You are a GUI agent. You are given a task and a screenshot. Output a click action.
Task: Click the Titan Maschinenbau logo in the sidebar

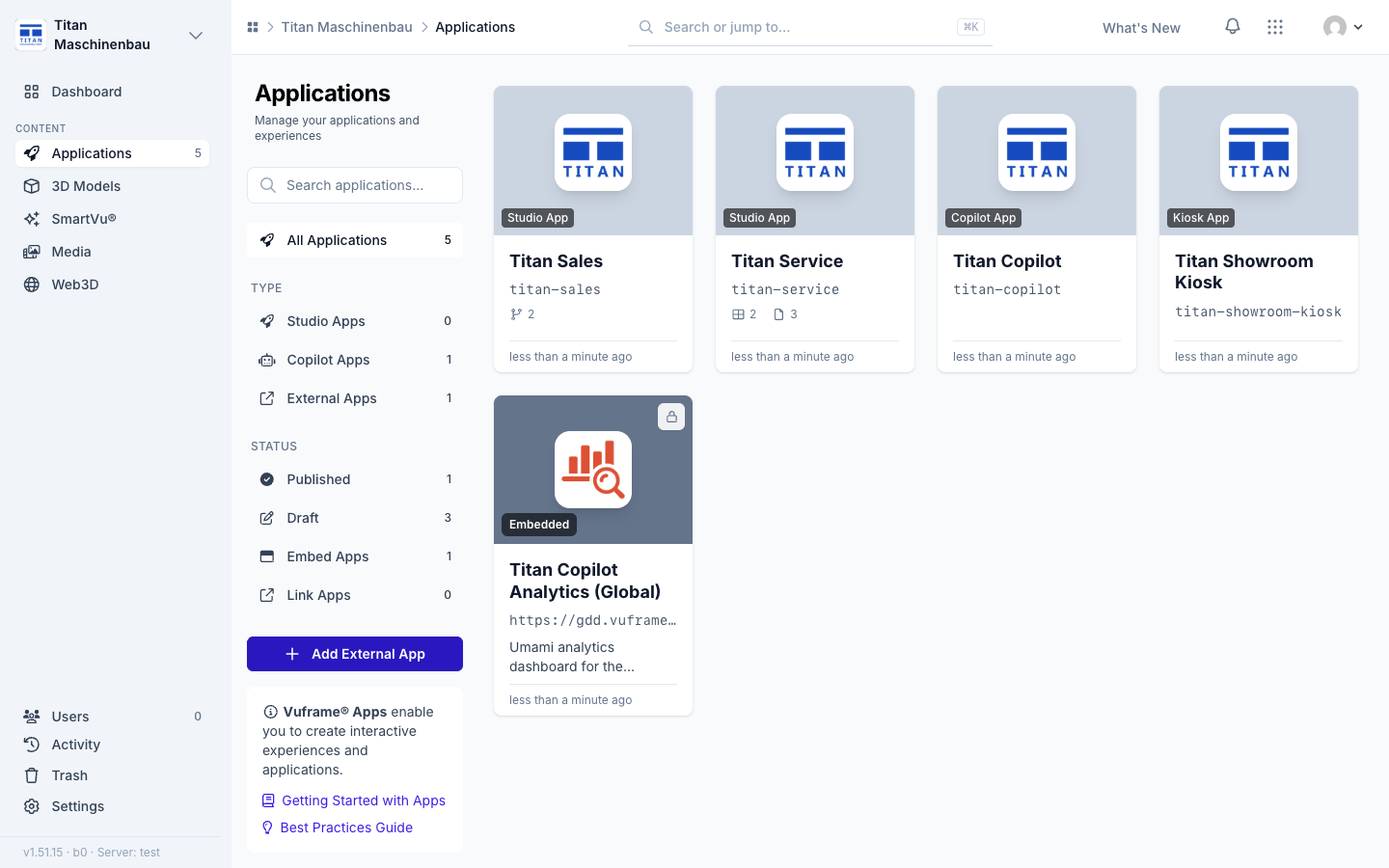[x=31, y=35]
